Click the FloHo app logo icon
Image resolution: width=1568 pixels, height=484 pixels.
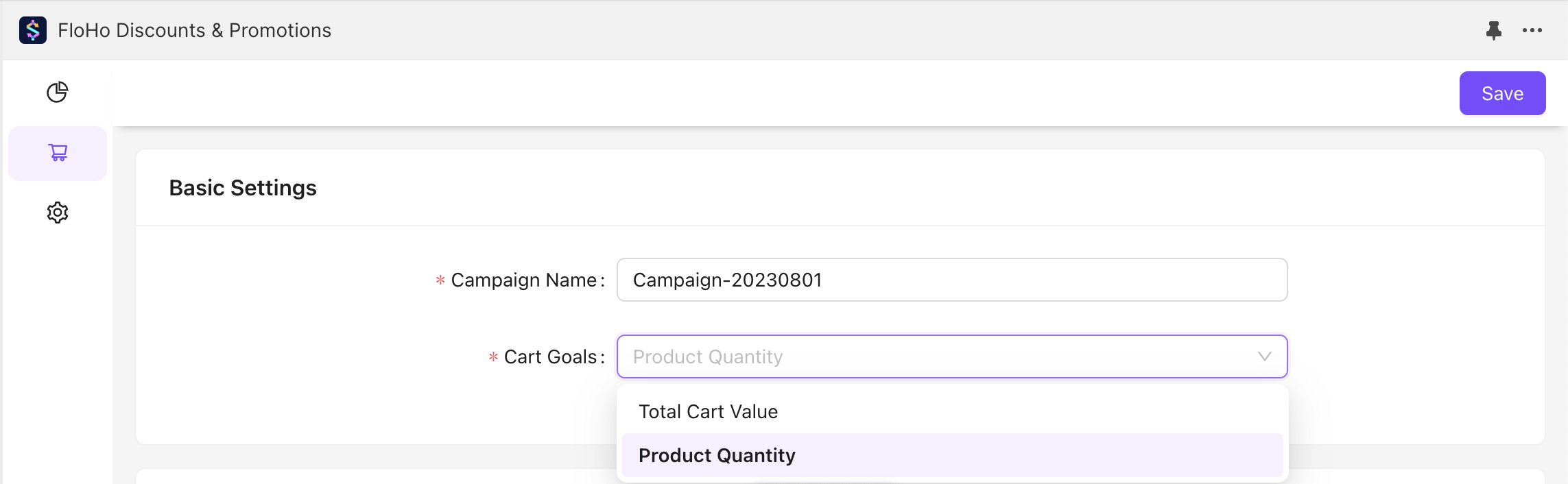33,30
